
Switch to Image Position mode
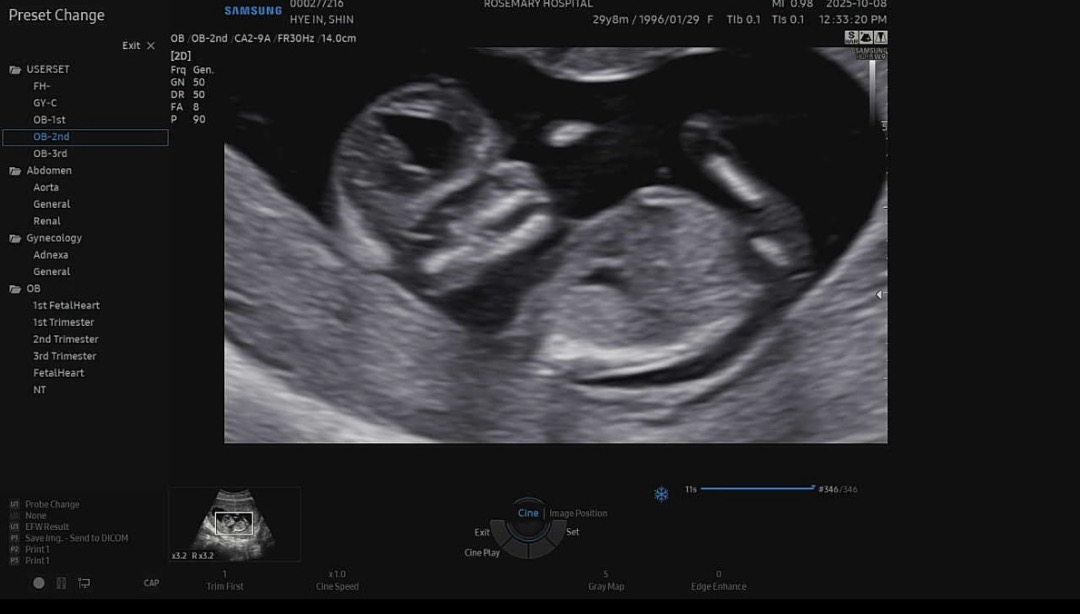(x=578, y=514)
